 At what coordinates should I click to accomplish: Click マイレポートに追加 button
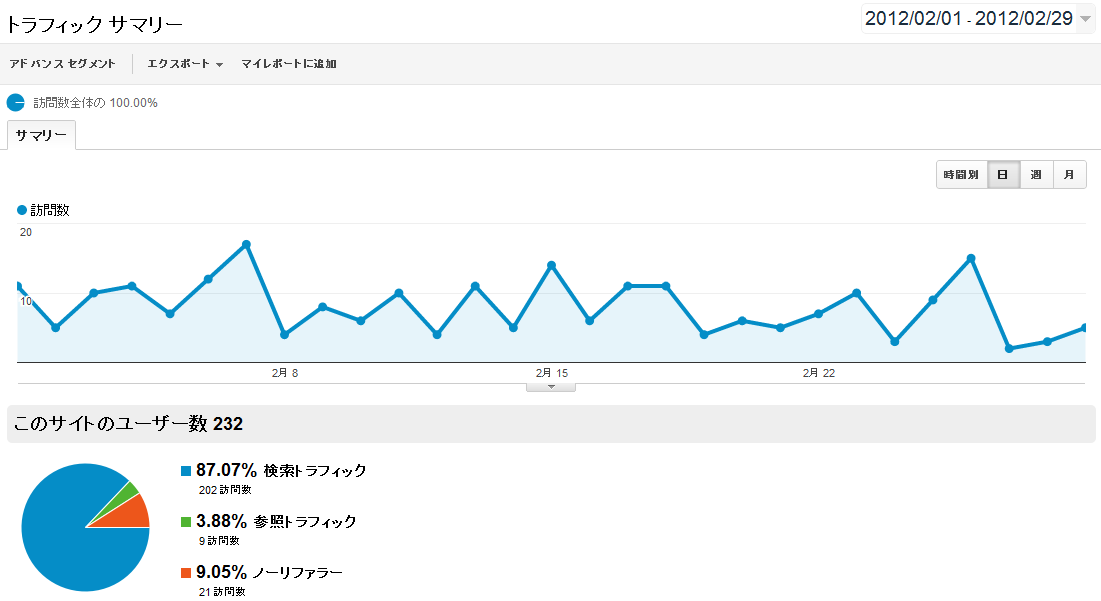coord(289,64)
